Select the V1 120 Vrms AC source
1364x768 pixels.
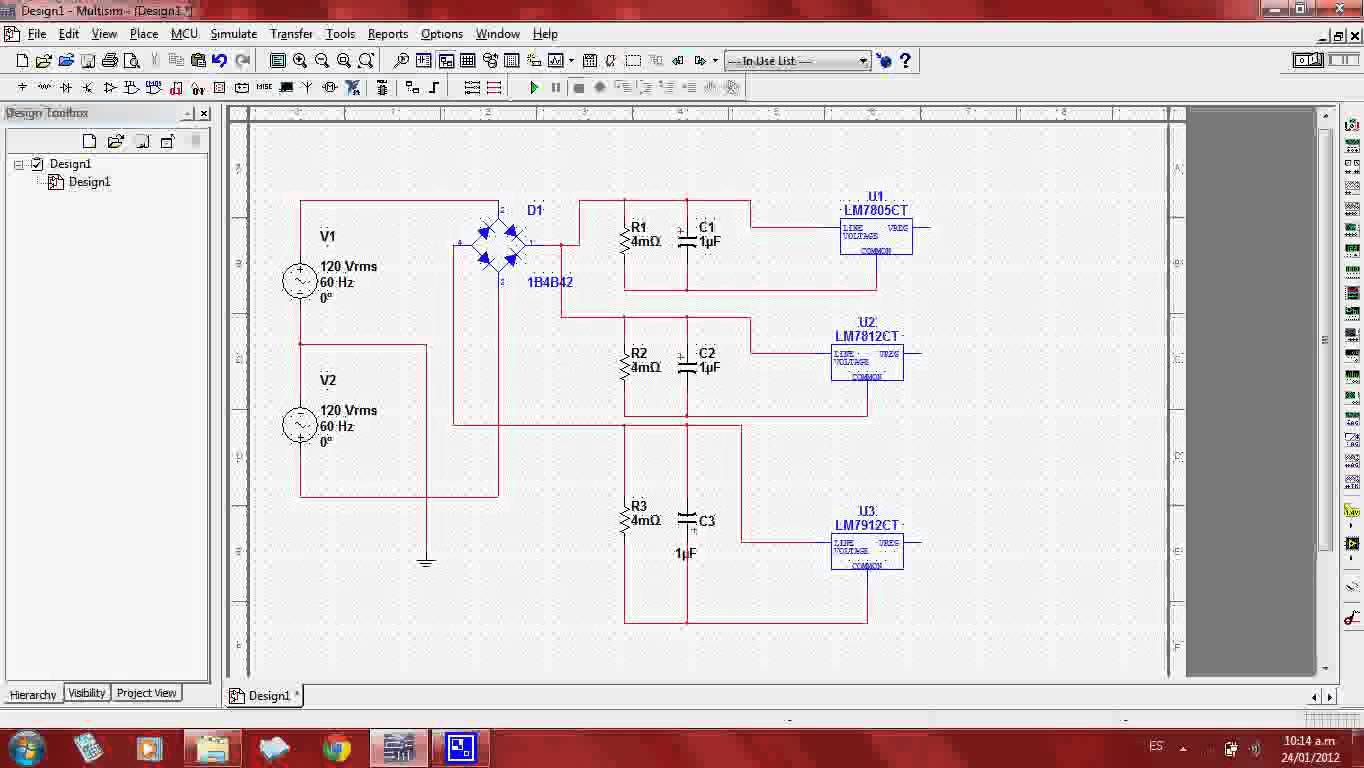coord(300,281)
